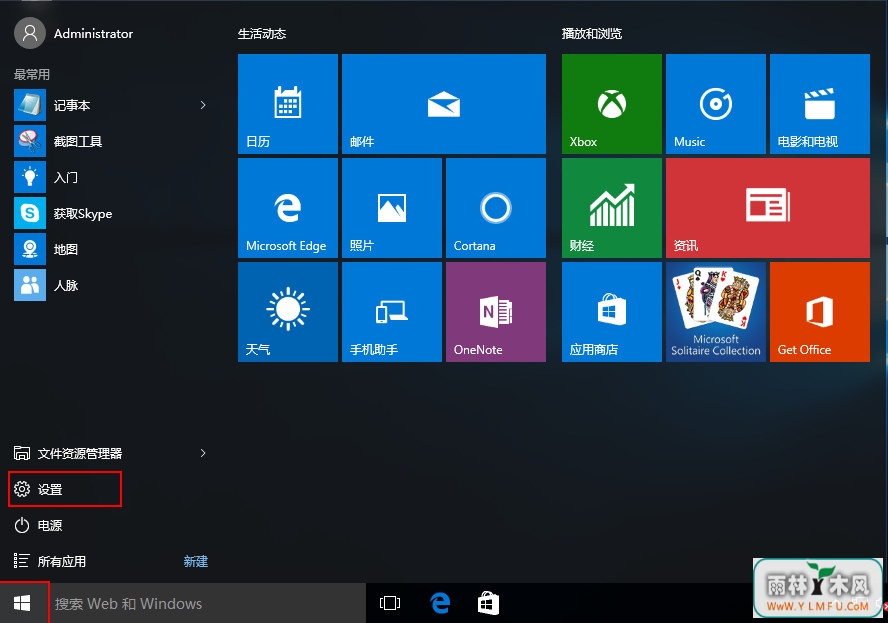Click the 电源 power option
Viewport: 888px width, 623px height.
[x=37, y=526]
